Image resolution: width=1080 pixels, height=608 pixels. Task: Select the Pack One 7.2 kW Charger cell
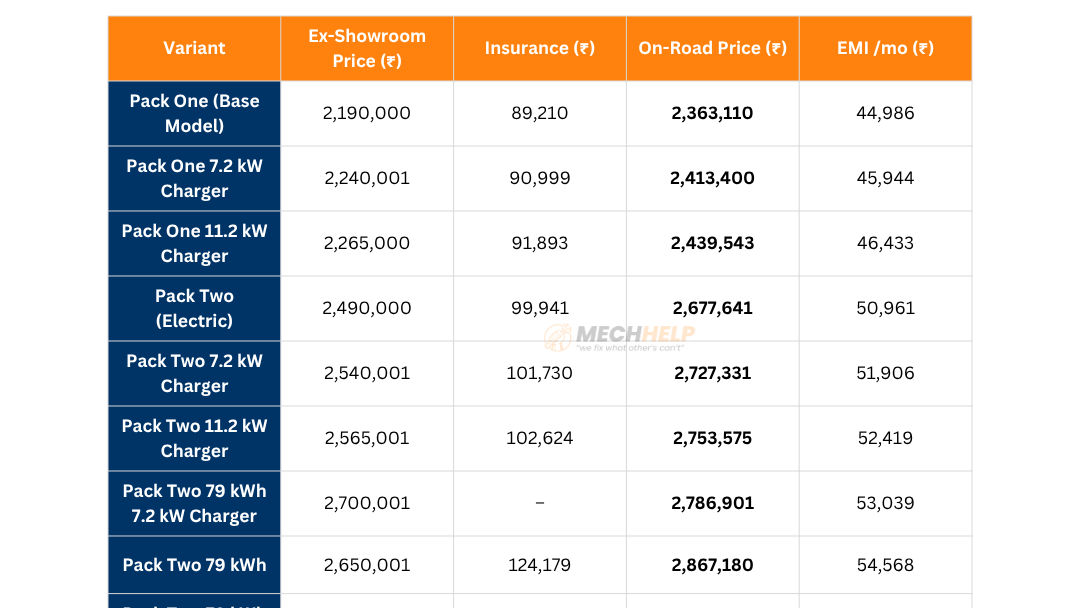[x=194, y=178]
